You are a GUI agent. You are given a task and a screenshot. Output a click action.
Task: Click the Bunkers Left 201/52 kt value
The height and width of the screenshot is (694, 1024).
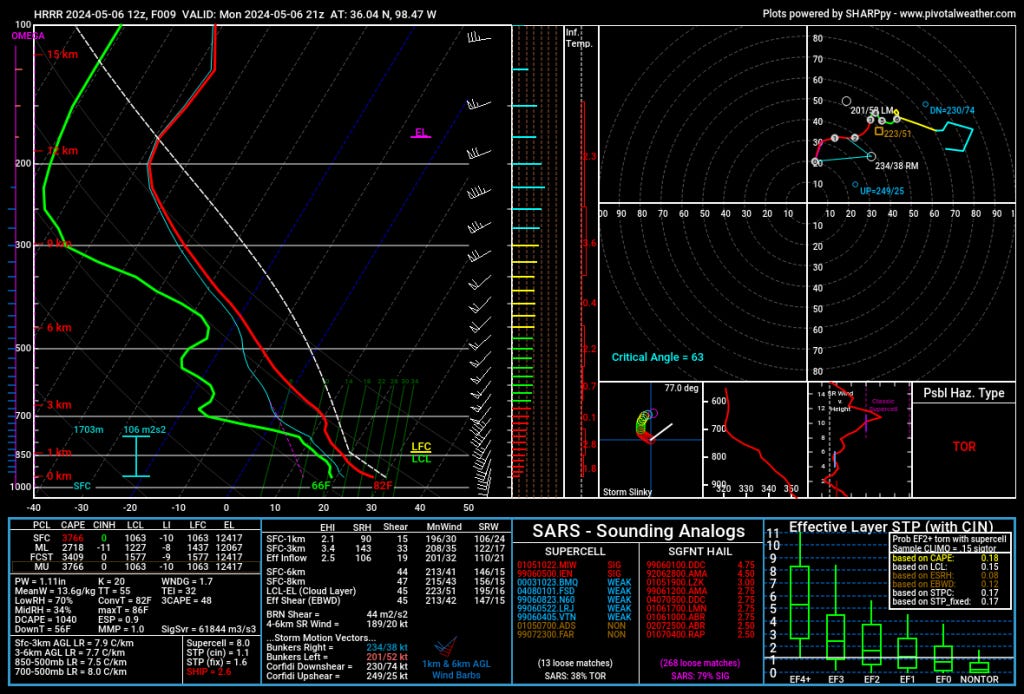[x=387, y=657]
